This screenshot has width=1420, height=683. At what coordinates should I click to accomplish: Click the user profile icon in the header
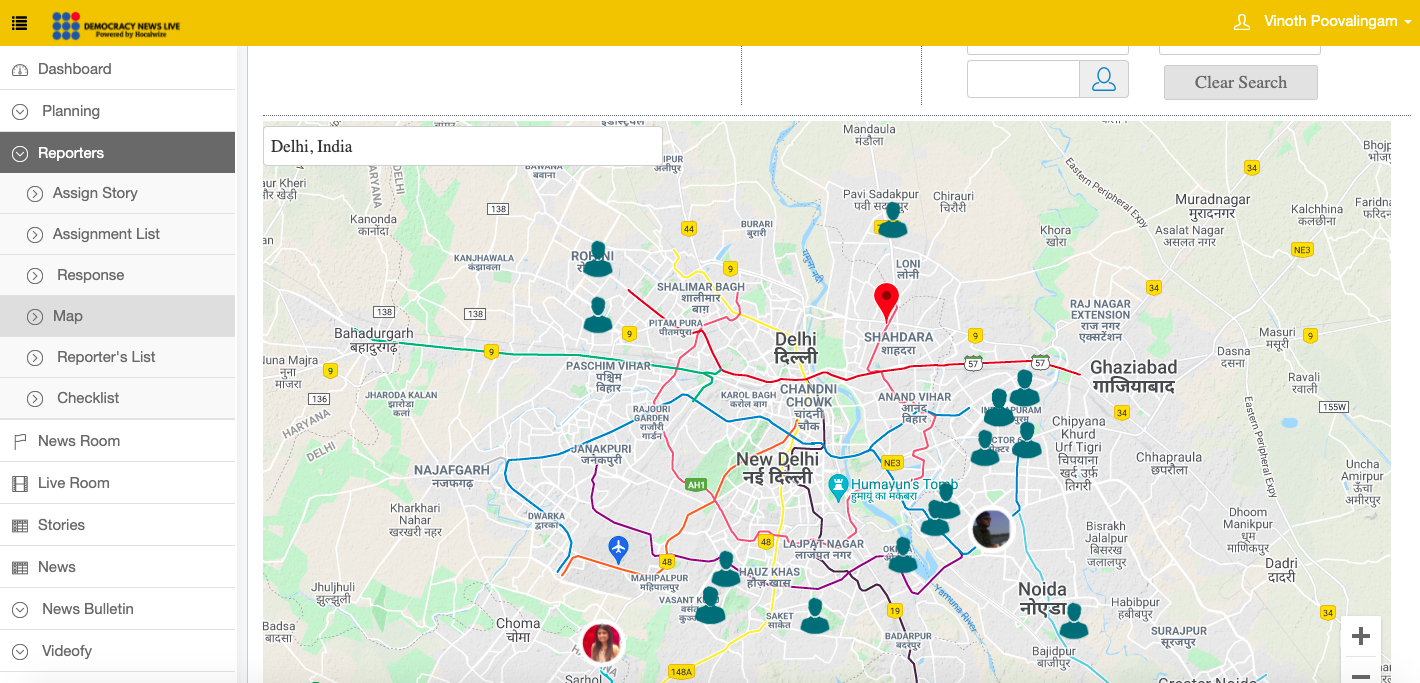click(x=1242, y=21)
